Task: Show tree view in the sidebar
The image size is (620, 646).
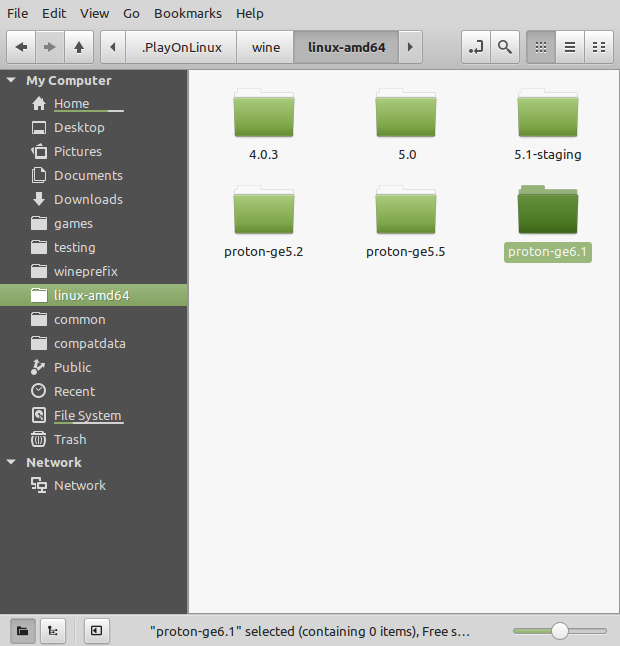Action: 53,631
